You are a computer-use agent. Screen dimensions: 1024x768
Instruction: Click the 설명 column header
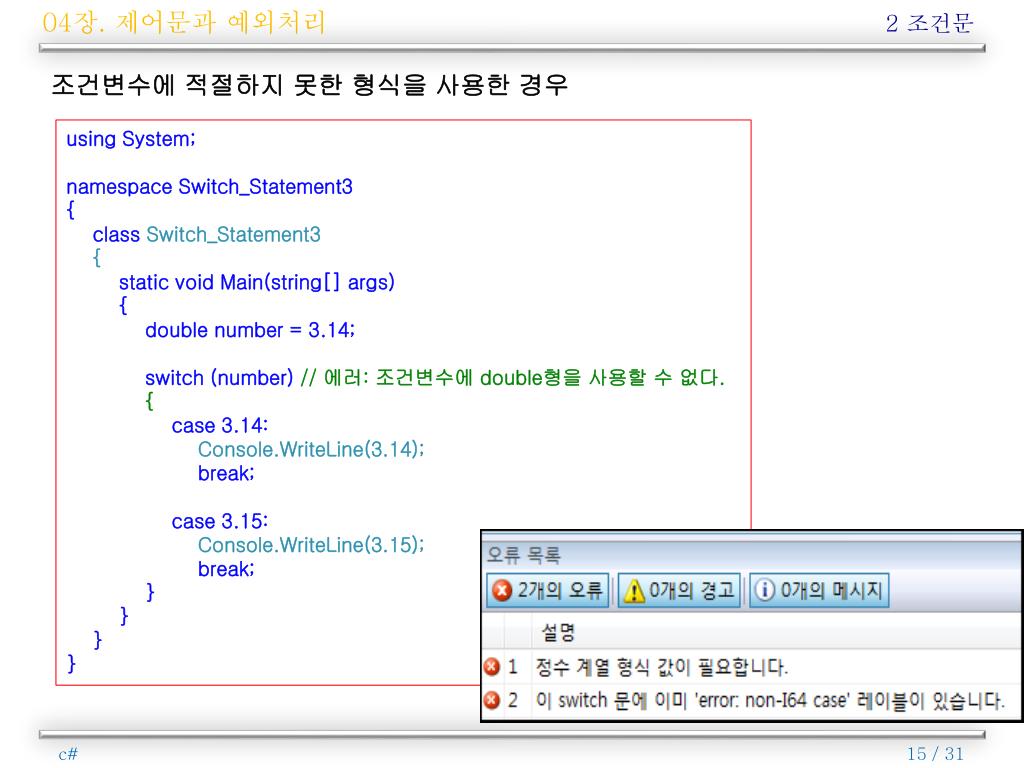(558, 632)
